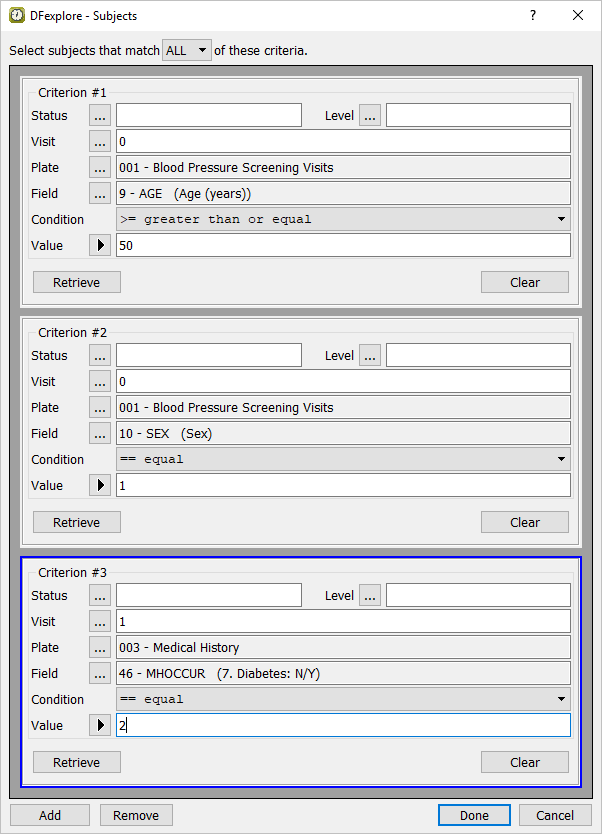Click the help question mark in title bar
602x834 pixels.
(532, 16)
